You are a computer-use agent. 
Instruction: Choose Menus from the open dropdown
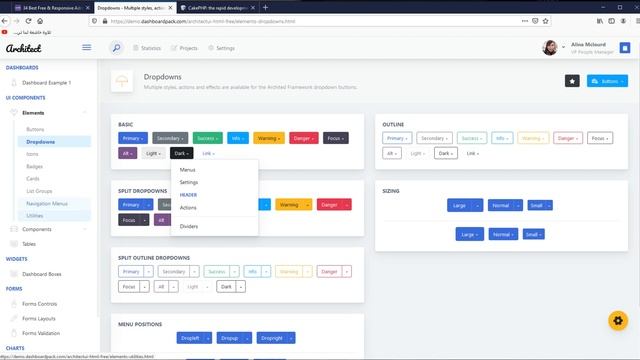coord(187,169)
